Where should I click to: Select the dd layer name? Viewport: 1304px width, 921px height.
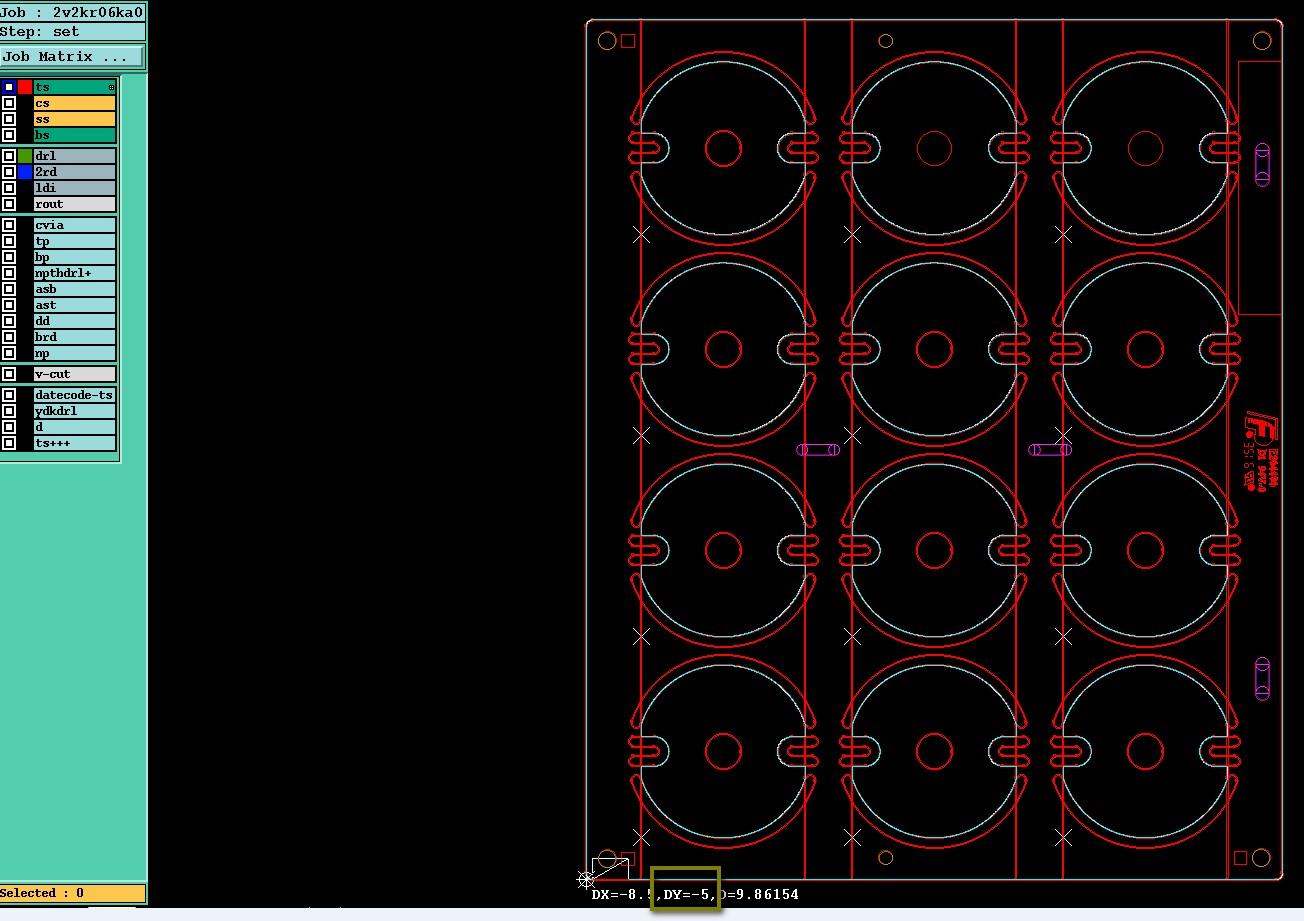[75, 321]
